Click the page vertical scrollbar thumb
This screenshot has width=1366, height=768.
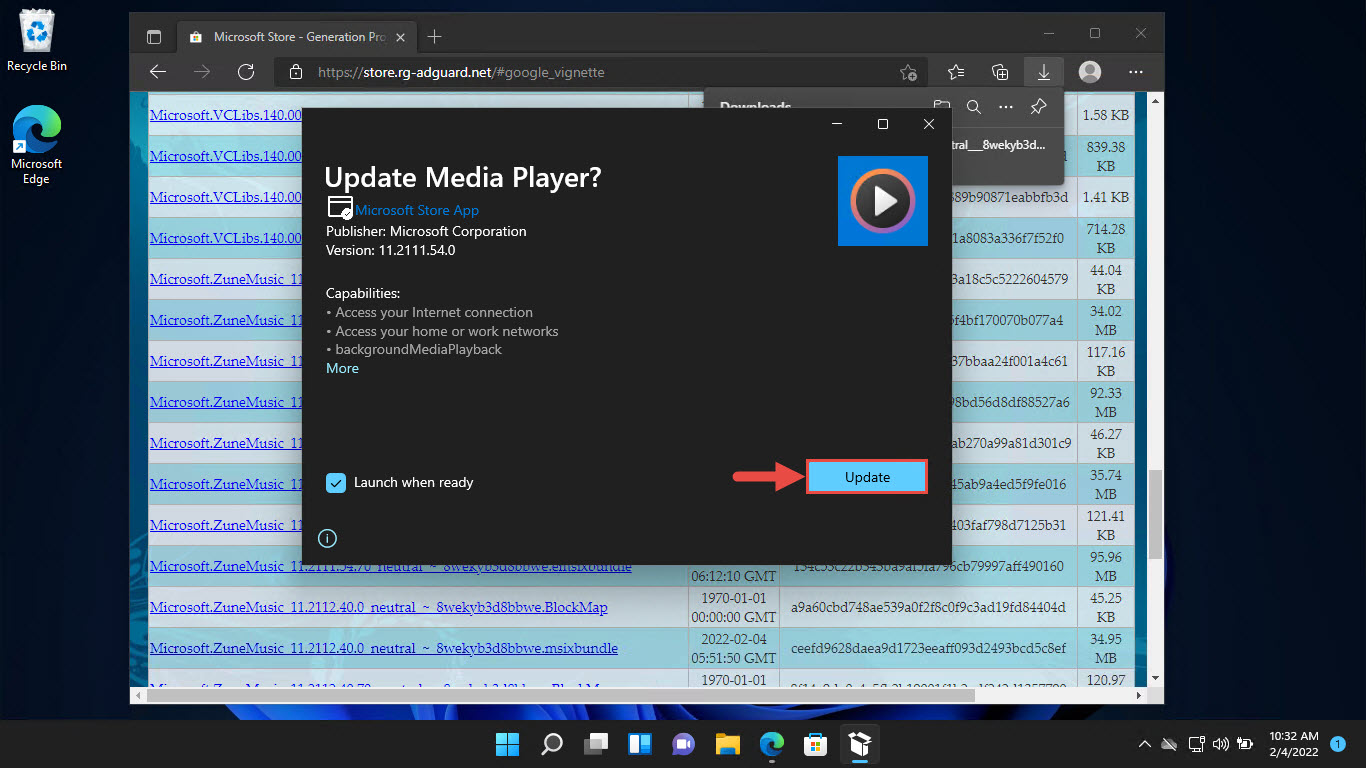(1156, 514)
